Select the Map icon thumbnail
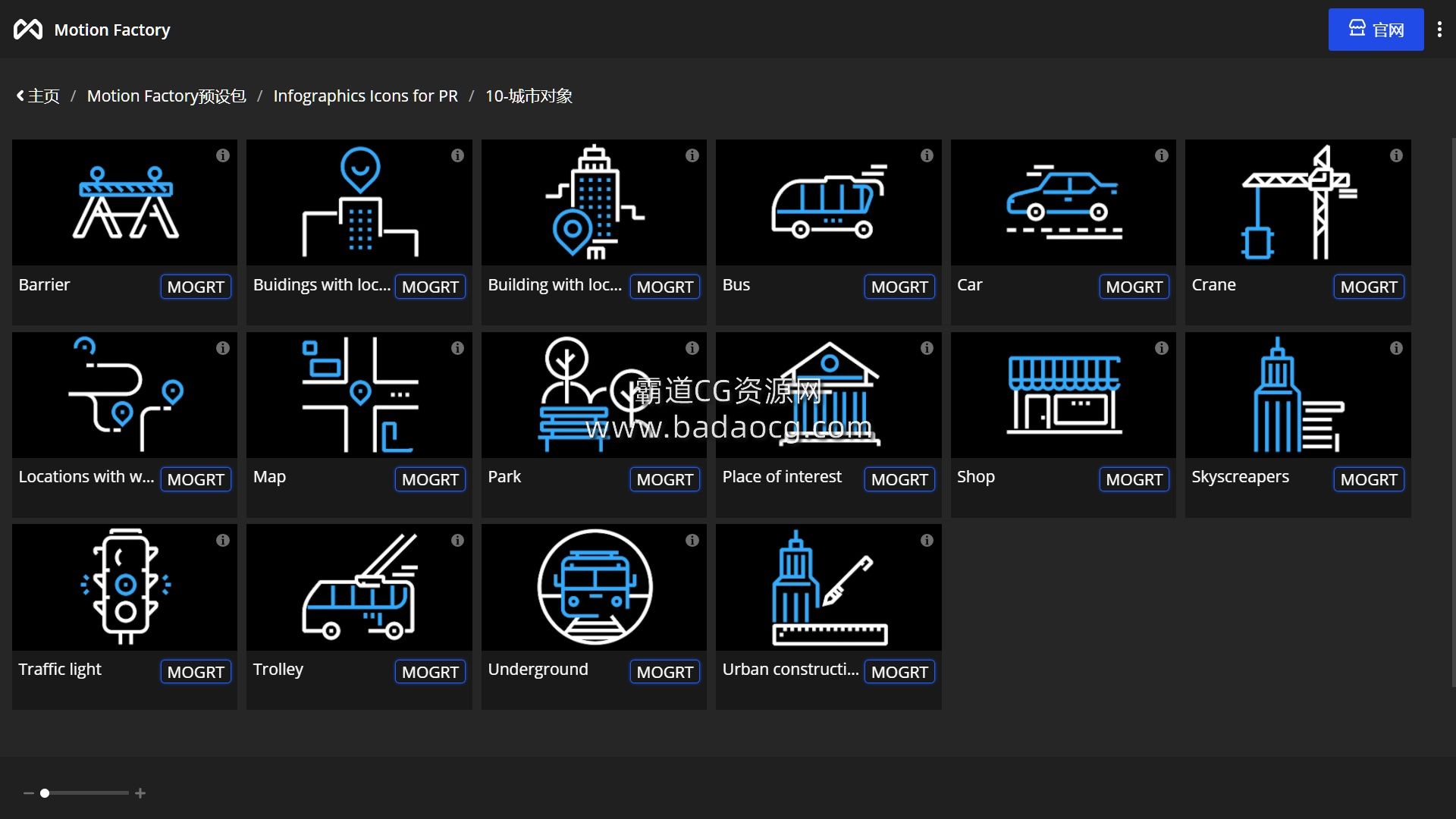 click(359, 395)
